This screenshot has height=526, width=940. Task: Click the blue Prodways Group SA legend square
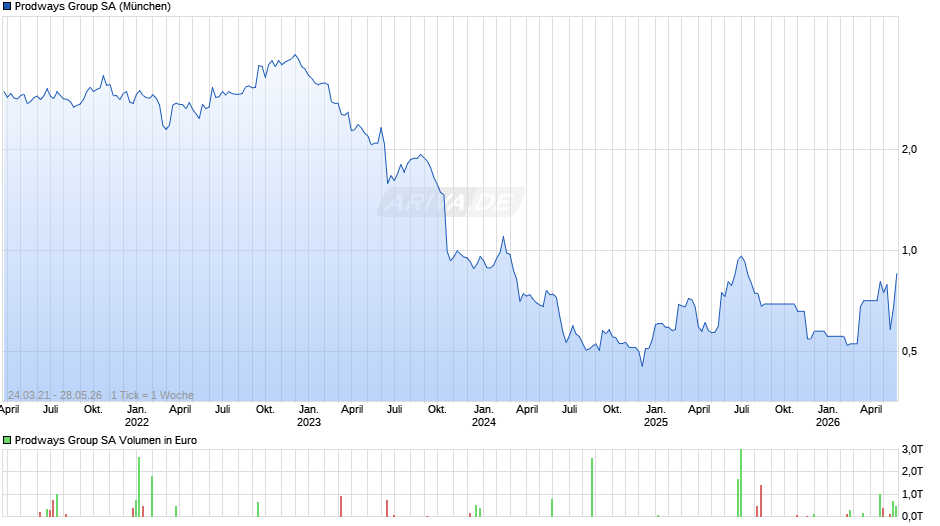click(x=7, y=7)
